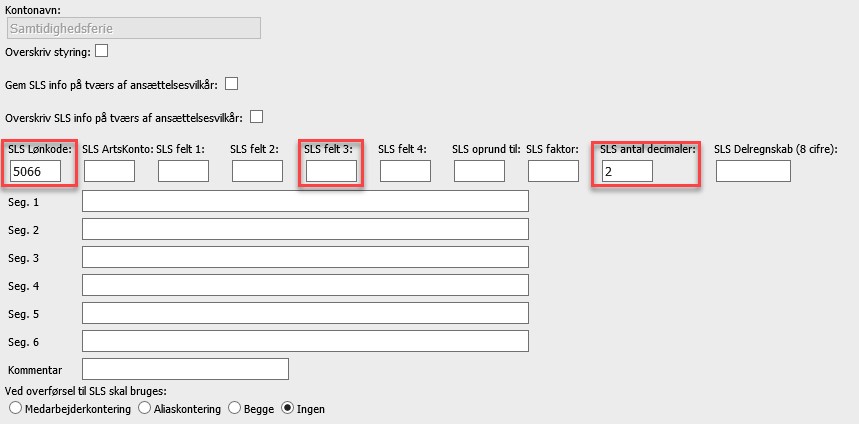Choose the Aliaskontering radio option

click(x=145, y=408)
